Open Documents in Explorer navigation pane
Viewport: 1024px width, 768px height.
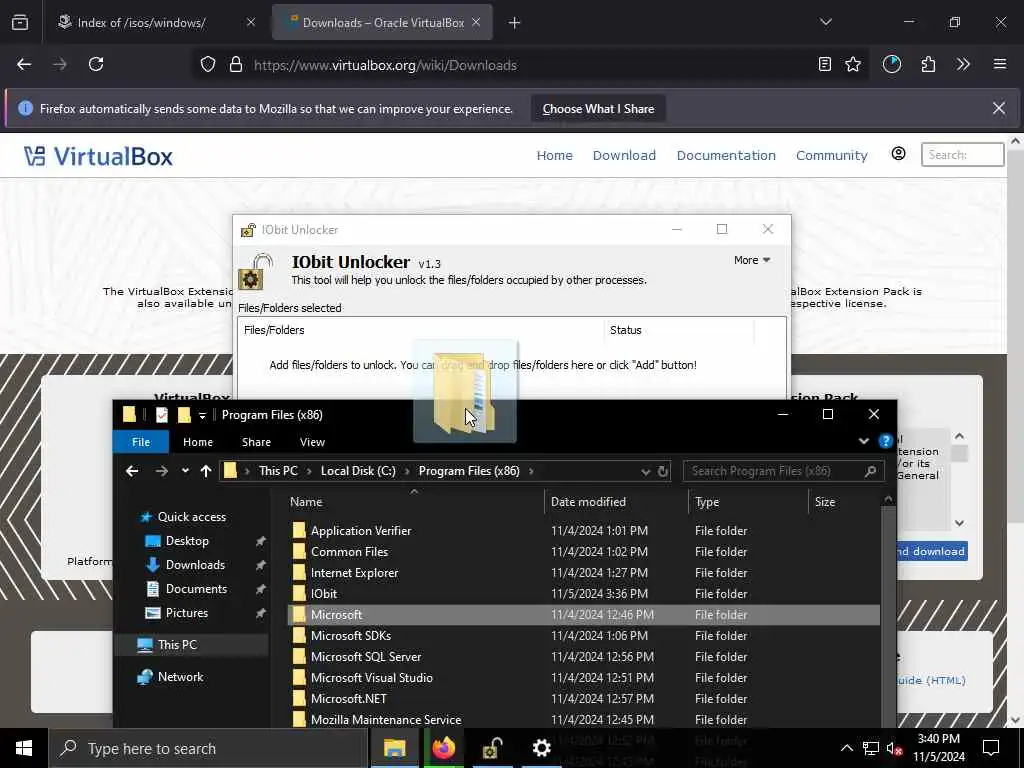(196, 589)
